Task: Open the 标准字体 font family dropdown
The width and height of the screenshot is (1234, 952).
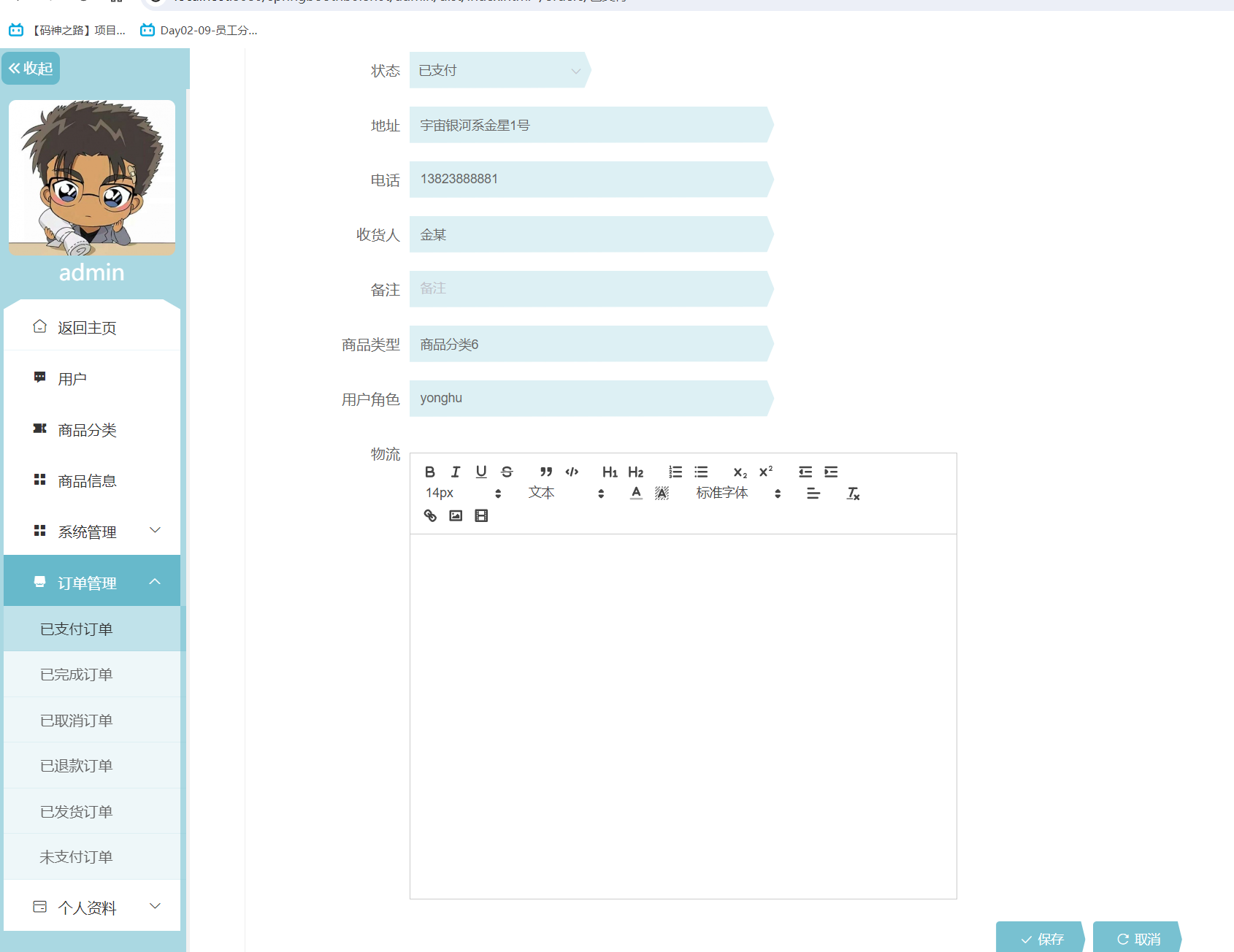Action: pyautogui.click(x=739, y=494)
